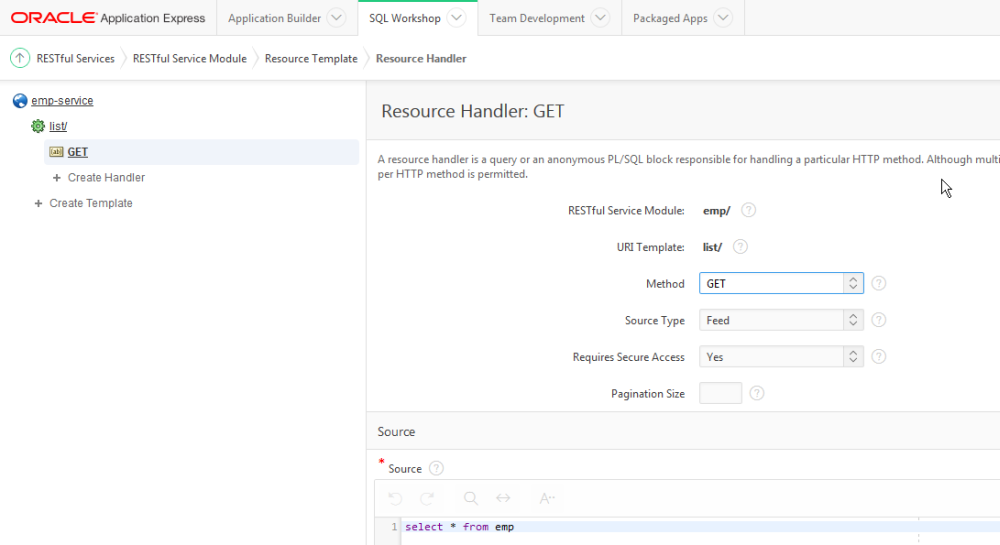Open the Source Type dropdown showing Feed
The height and width of the screenshot is (545, 1000).
point(780,320)
